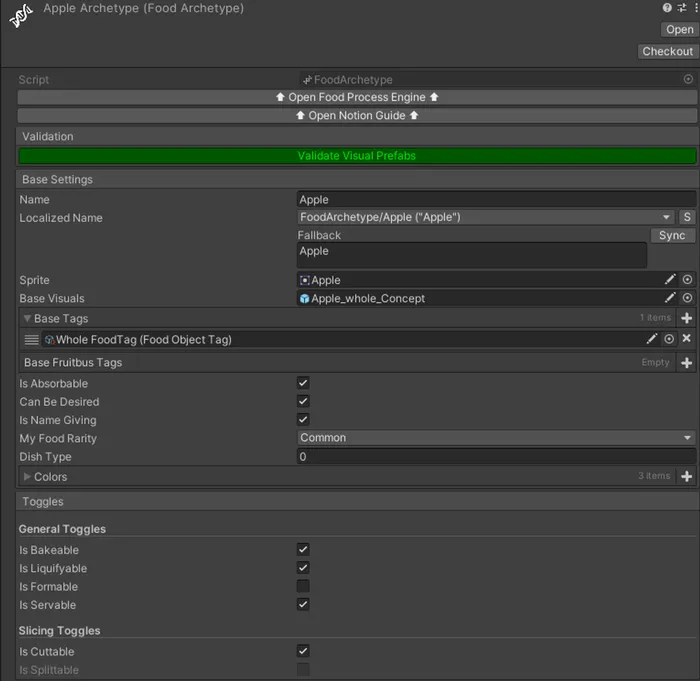The height and width of the screenshot is (681, 700).
Task: Click the General Toggles heading
Action: pyautogui.click(x=62, y=529)
